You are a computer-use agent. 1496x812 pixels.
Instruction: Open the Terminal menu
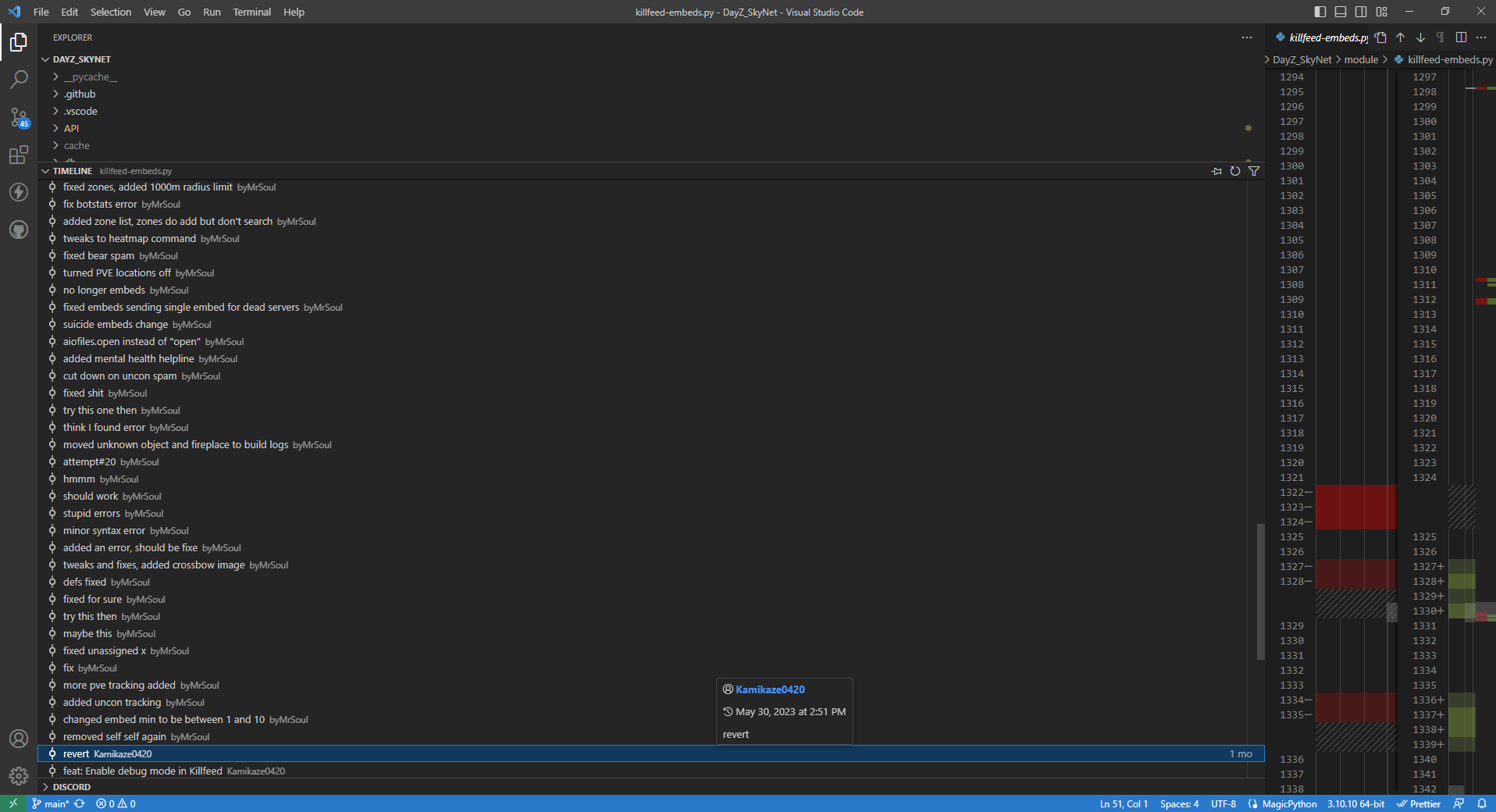(252, 12)
